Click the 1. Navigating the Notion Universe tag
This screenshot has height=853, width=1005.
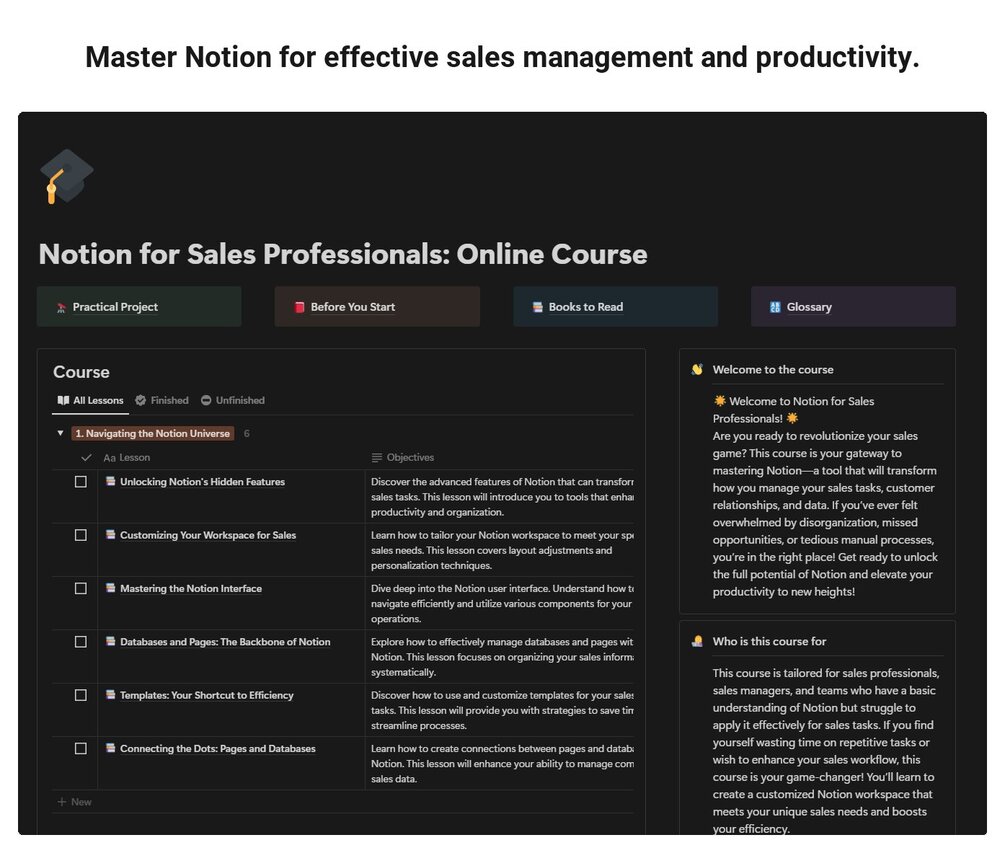[x=153, y=434]
